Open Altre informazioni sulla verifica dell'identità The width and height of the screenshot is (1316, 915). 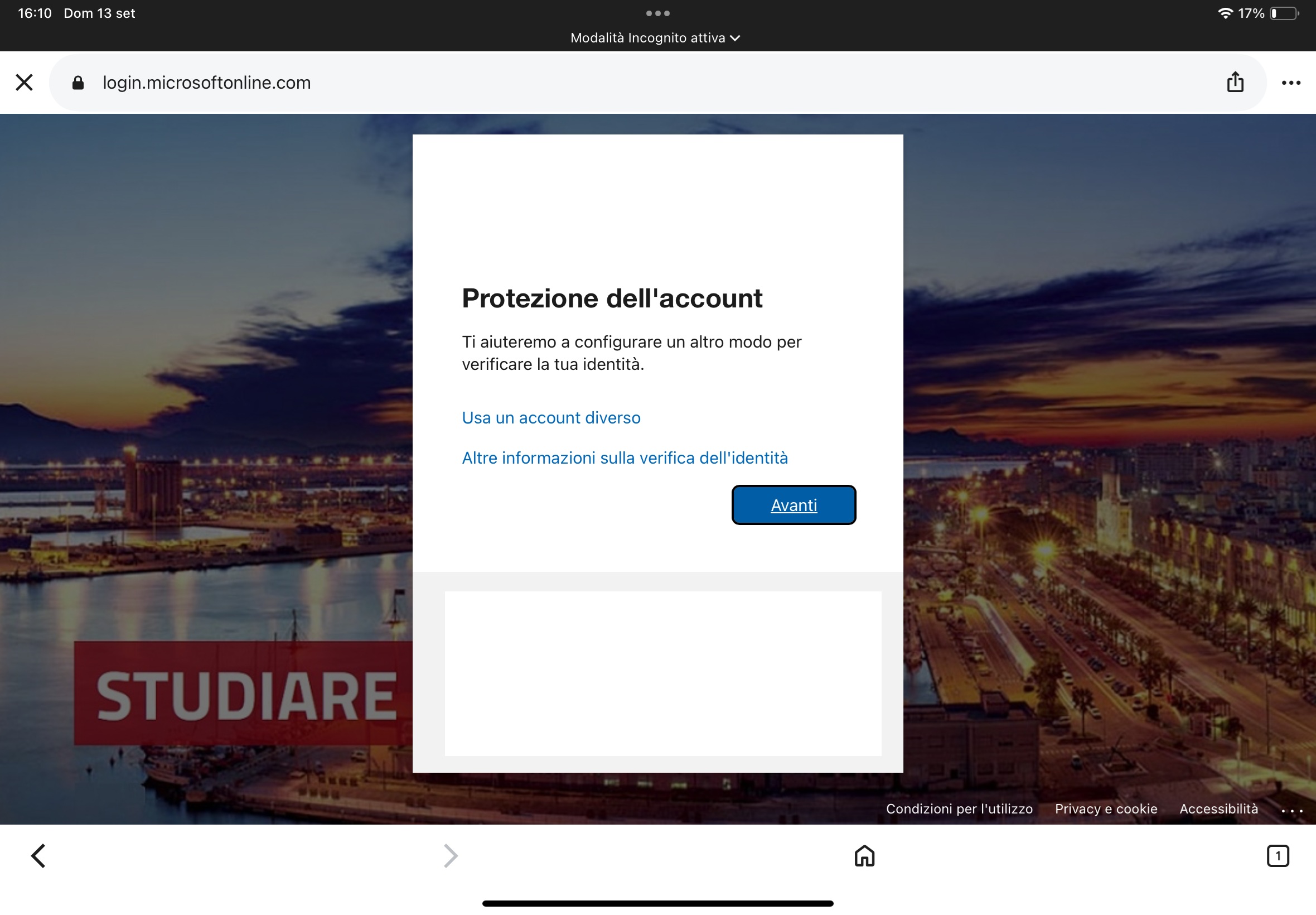click(625, 458)
